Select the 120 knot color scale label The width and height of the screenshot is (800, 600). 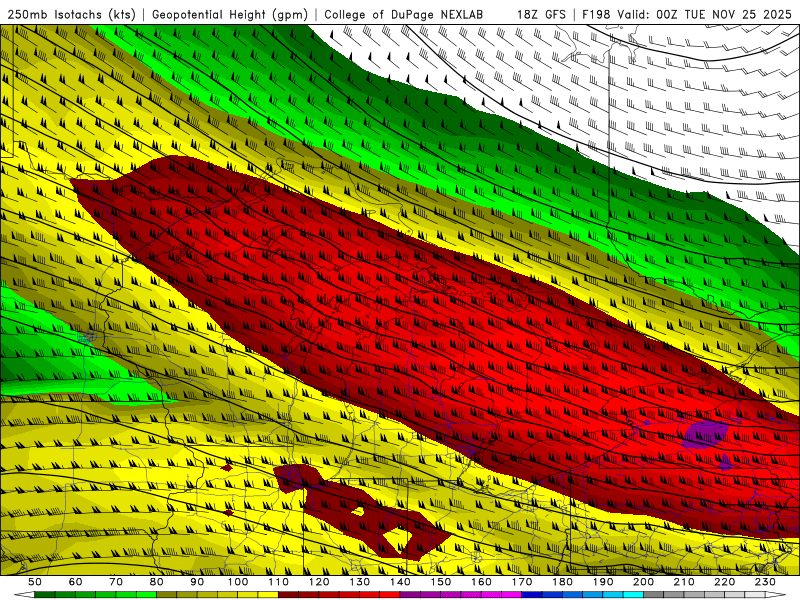(319, 582)
